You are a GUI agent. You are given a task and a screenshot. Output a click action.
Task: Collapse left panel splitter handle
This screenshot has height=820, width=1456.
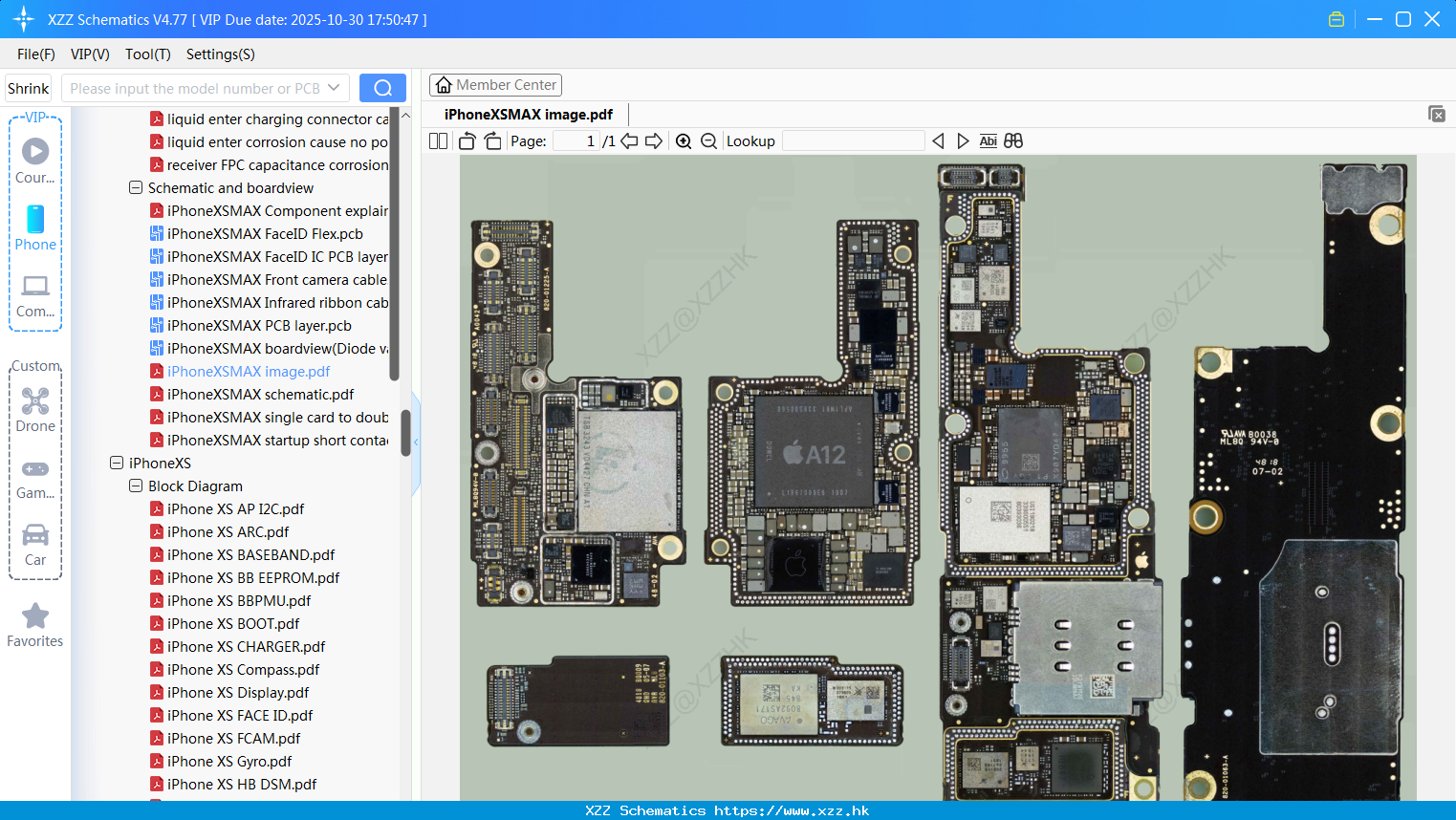click(x=416, y=442)
